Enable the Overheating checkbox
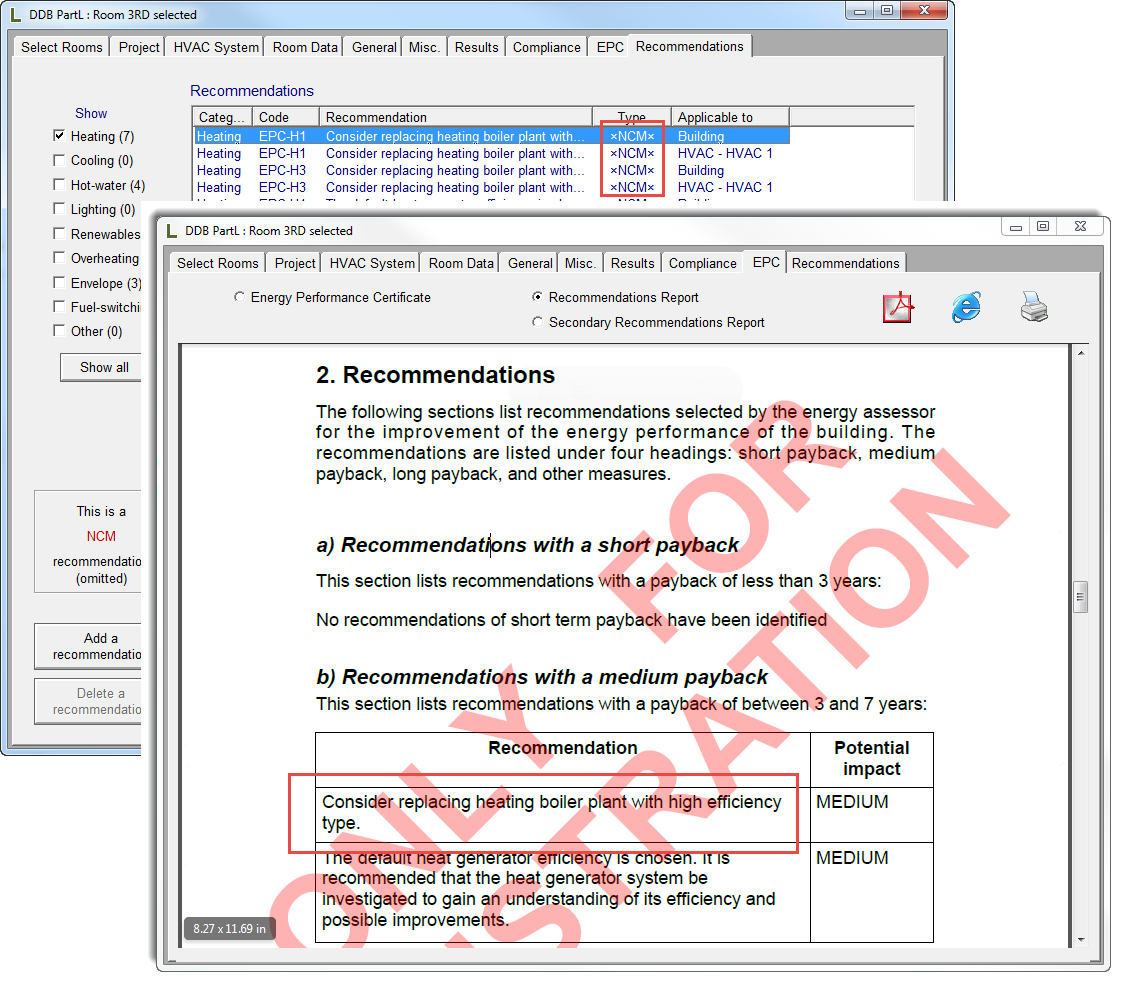Viewport: 1136px width, 986px height. coord(59,258)
